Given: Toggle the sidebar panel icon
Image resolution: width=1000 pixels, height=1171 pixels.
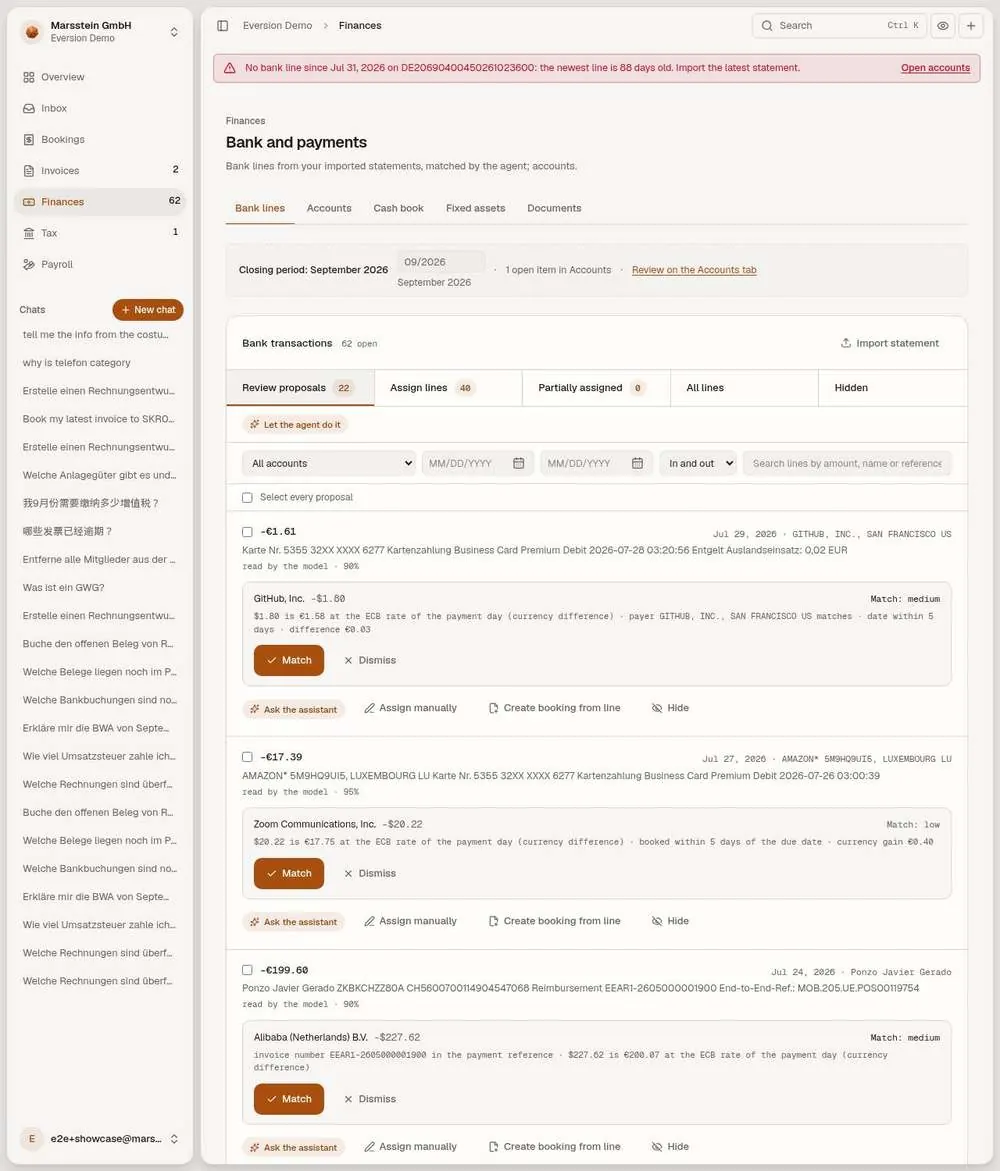Looking at the screenshot, I should point(223,25).
